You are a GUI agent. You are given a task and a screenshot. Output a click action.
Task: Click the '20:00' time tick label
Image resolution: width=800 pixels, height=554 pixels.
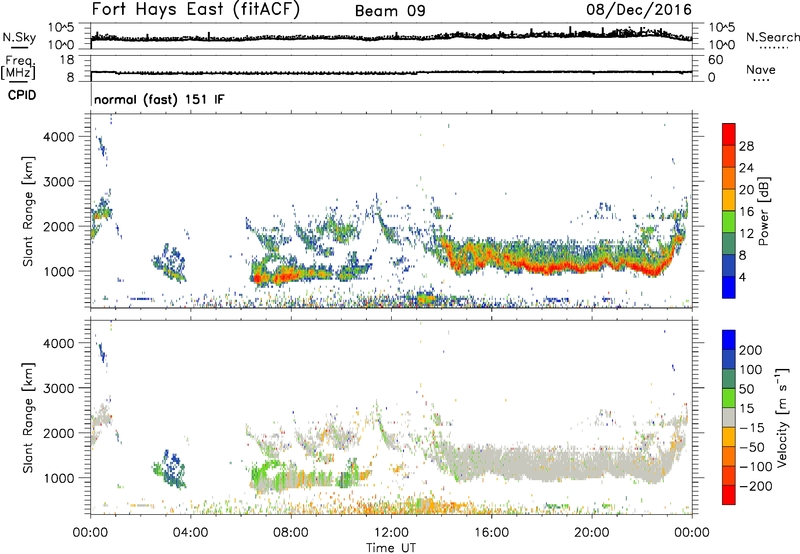pyautogui.click(x=591, y=533)
